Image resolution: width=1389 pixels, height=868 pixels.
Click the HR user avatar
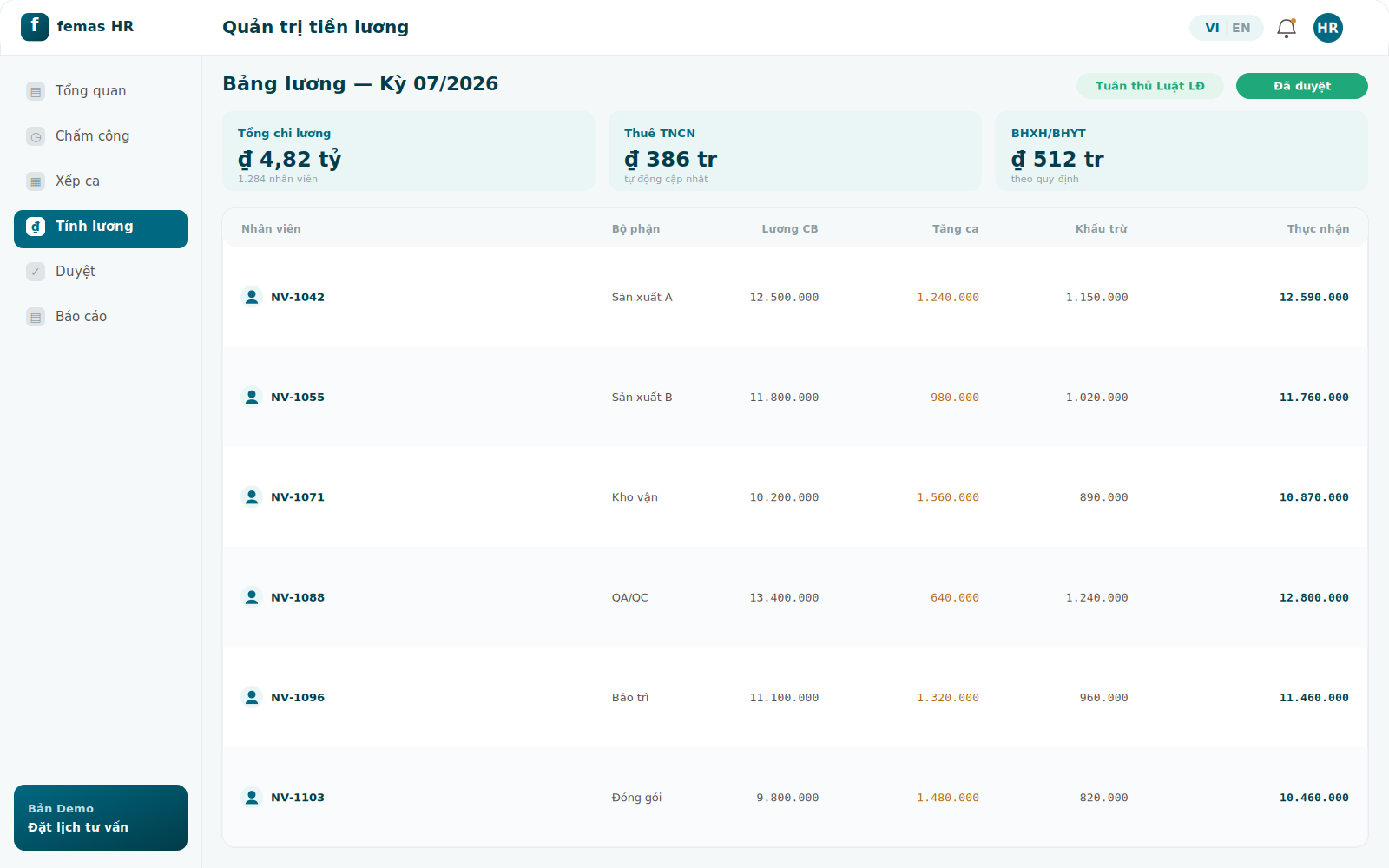(1328, 28)
